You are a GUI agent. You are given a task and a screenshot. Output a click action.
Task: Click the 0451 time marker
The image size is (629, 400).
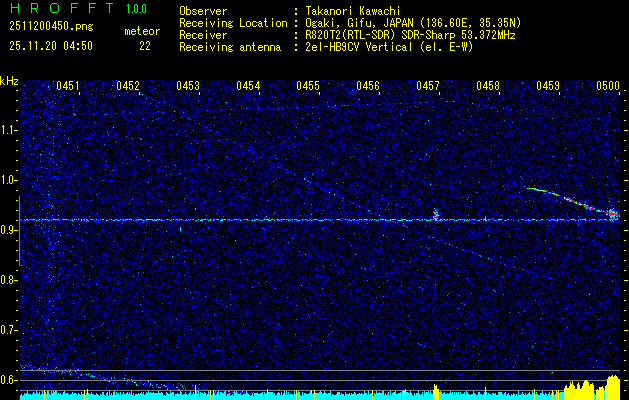click(x=68, y=86)
